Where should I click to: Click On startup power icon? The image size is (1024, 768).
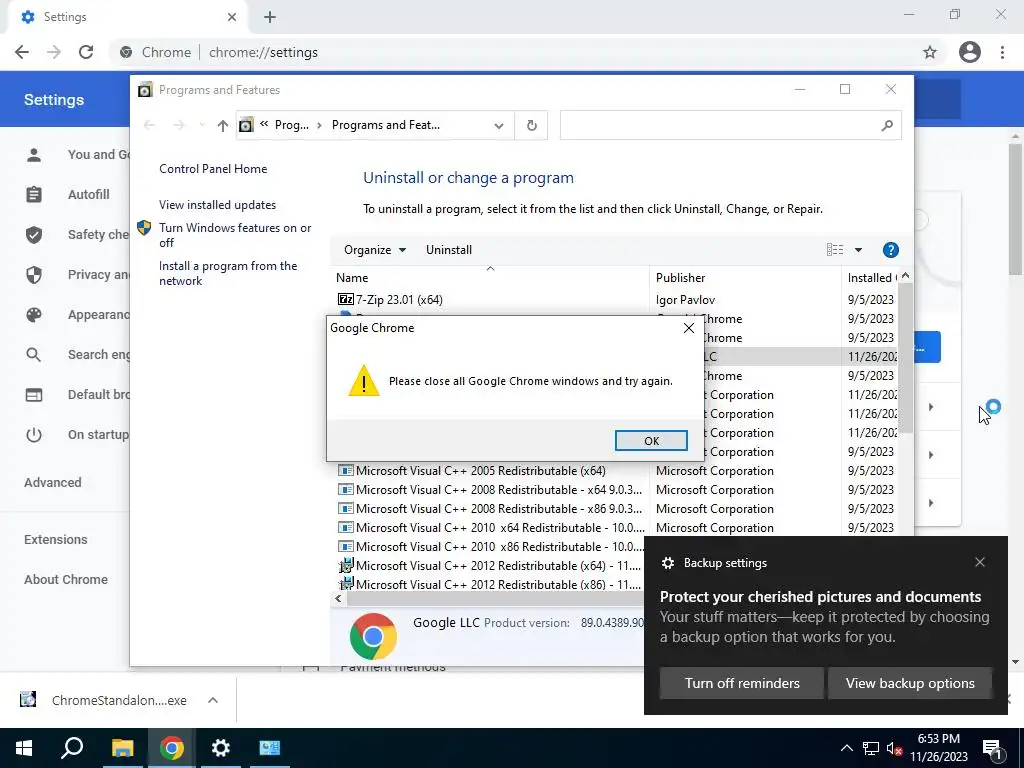(34, 435)
